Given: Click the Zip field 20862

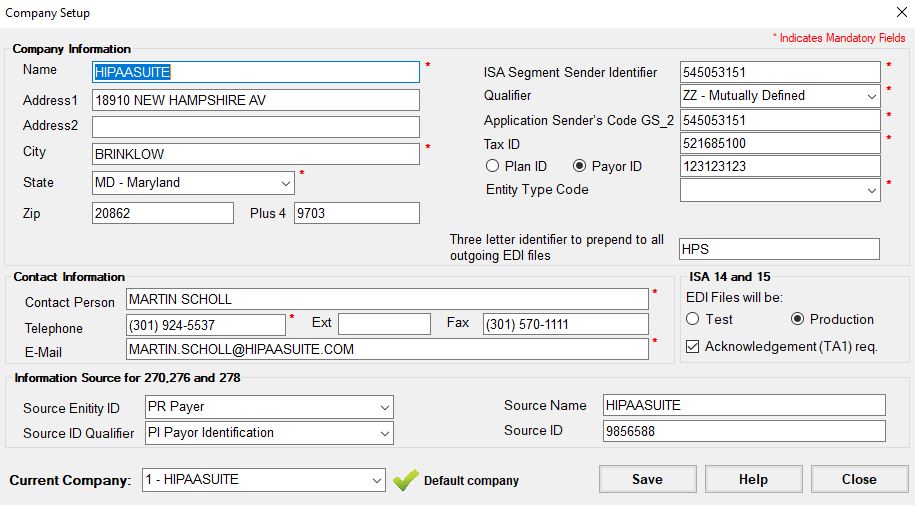Looking at the screenshot, I should click(x=163, y=213).
